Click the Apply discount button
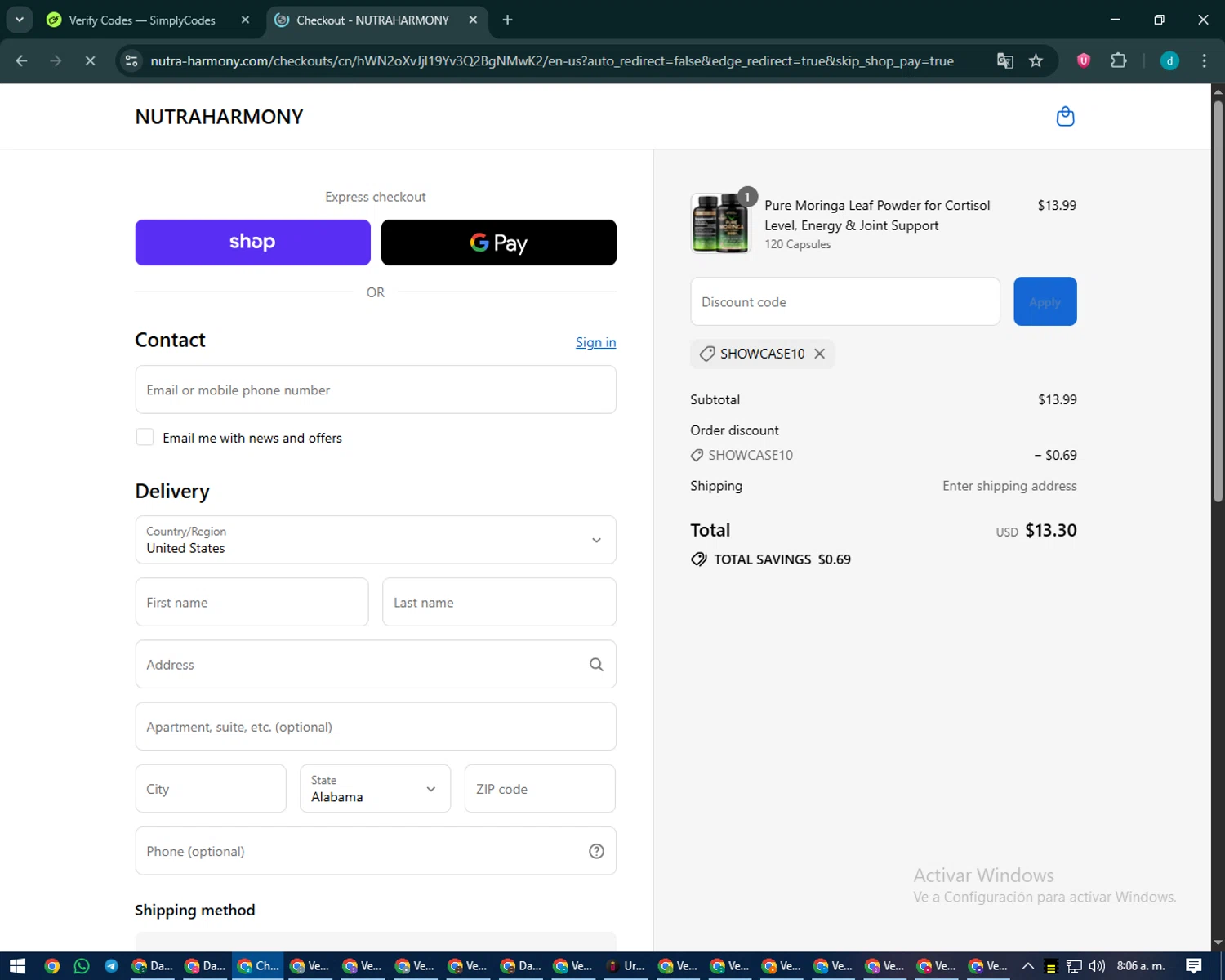The height and width of the screenshot is (980, 1225). pyautogui.click(x=1045, y=301)
